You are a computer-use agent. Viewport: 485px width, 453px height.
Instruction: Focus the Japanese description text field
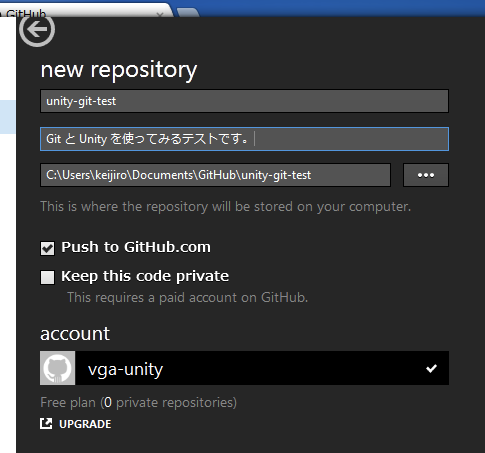point(244,139)
